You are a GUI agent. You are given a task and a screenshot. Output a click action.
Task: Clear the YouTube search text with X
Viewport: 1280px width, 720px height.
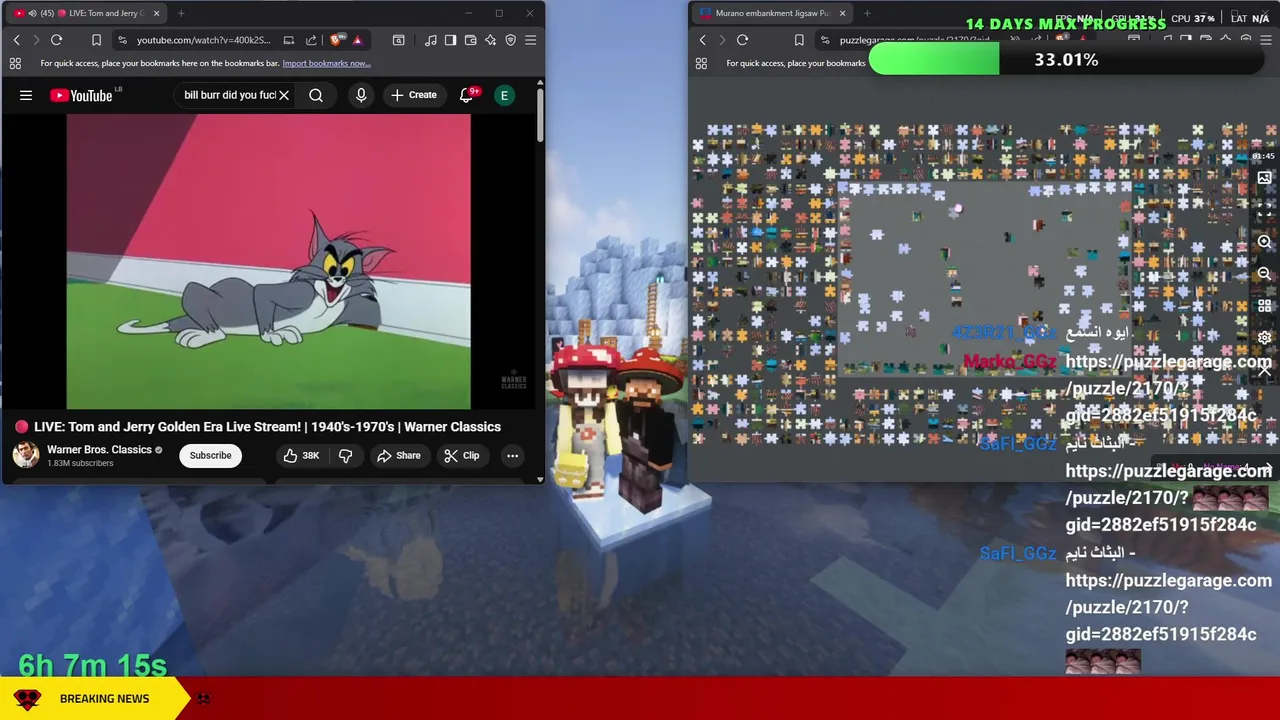tap(284, 95)
